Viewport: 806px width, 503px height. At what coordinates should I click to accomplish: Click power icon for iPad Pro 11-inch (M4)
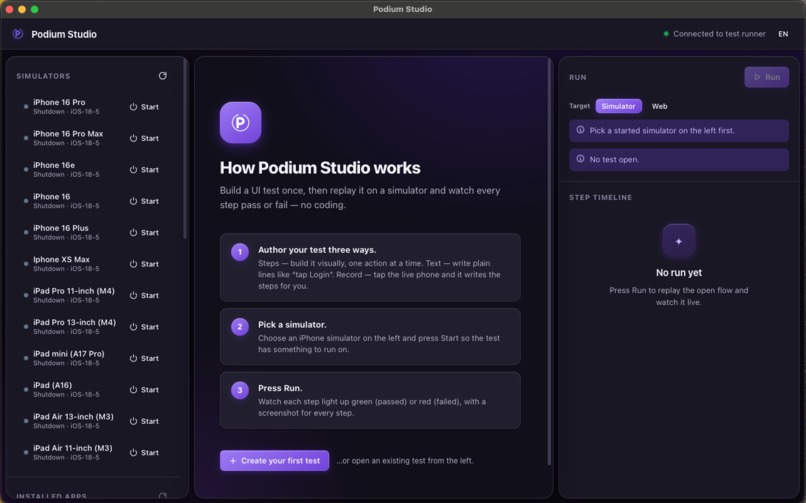(x=133, y=295)
